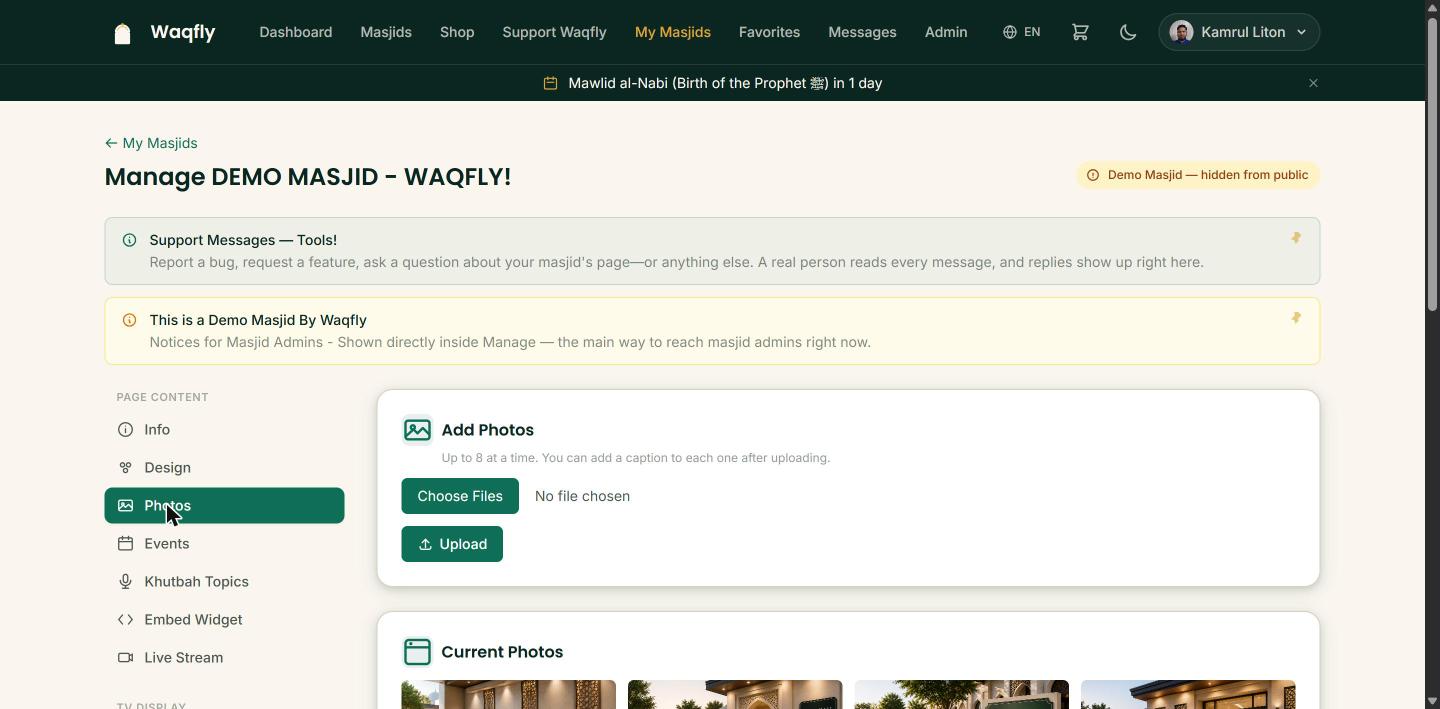Image resolution: width=1440 pixels, height=709 pixels.
Task: Click the Embed Widget code icon
Action: coord(125,619)
